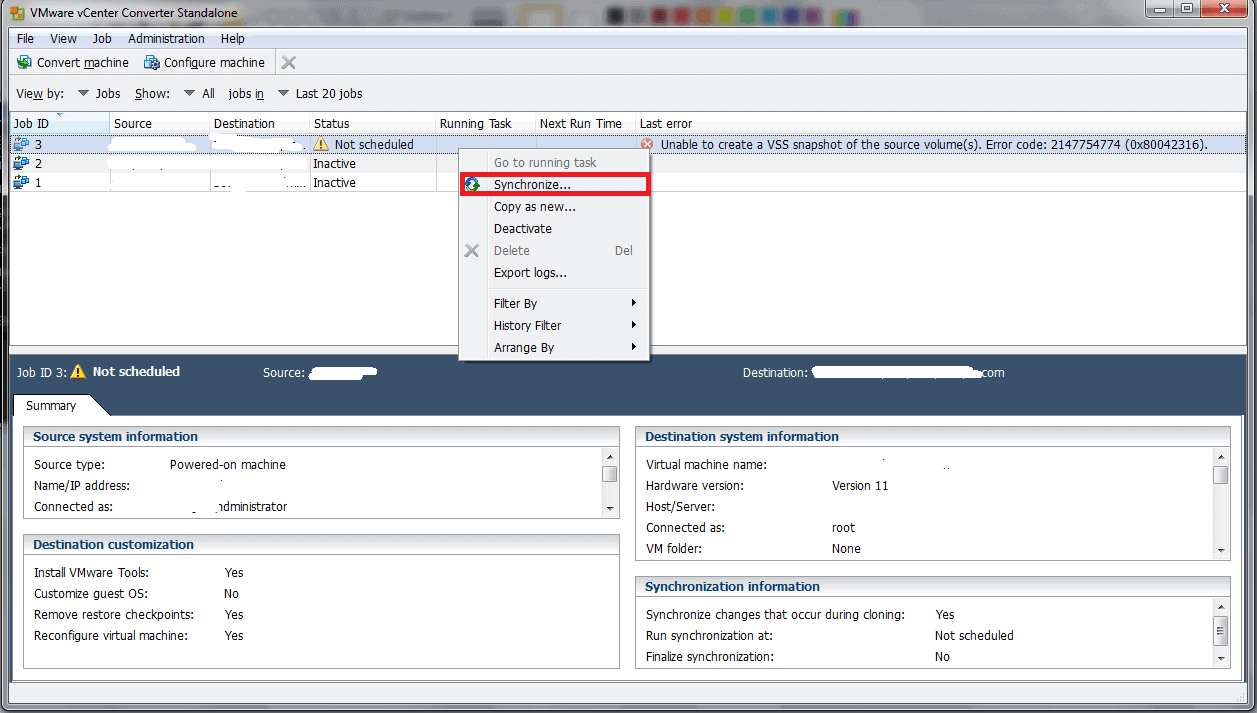Click the Install VMware Tools label

click(x=91, y=572)
